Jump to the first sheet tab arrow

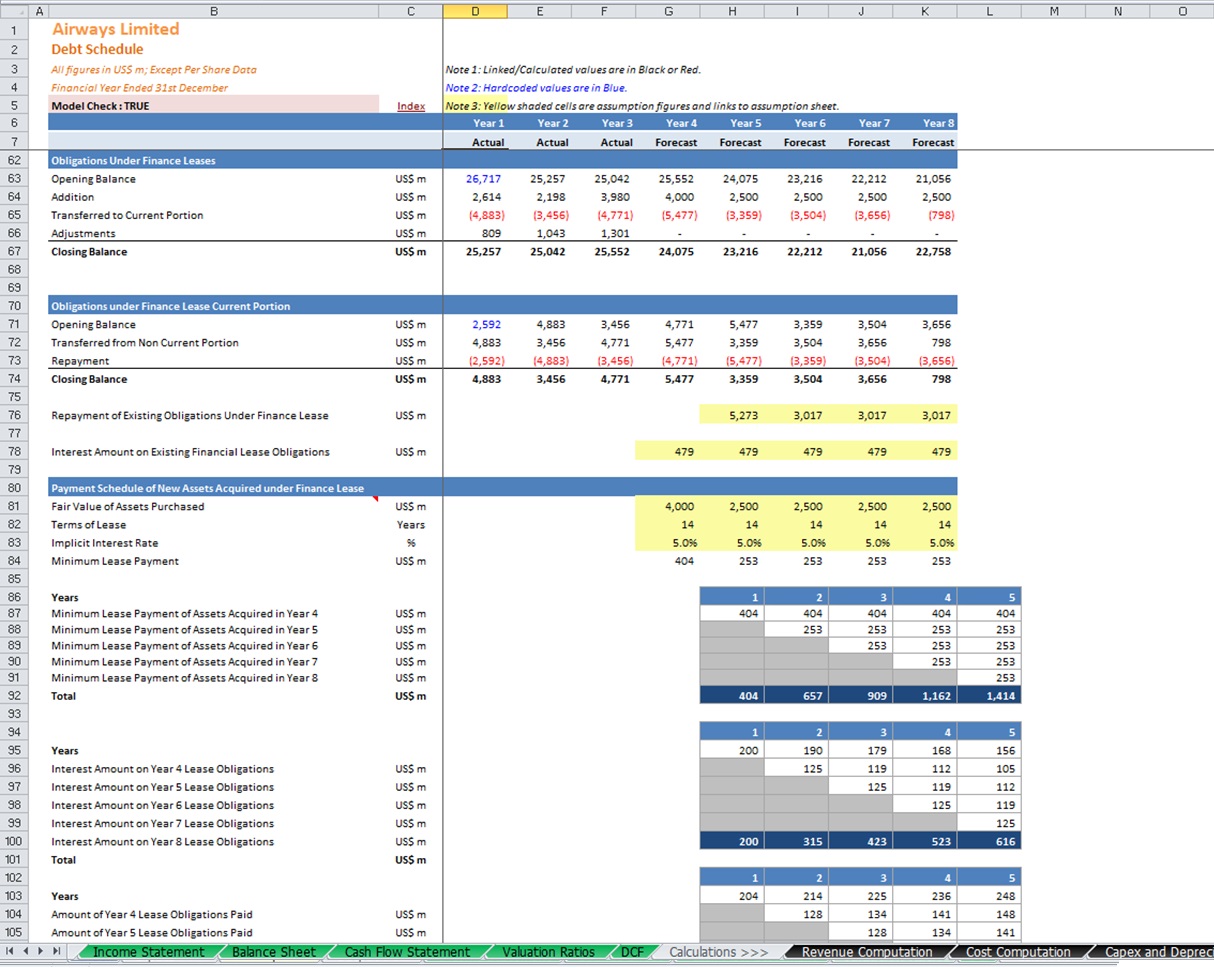[11, 952]
